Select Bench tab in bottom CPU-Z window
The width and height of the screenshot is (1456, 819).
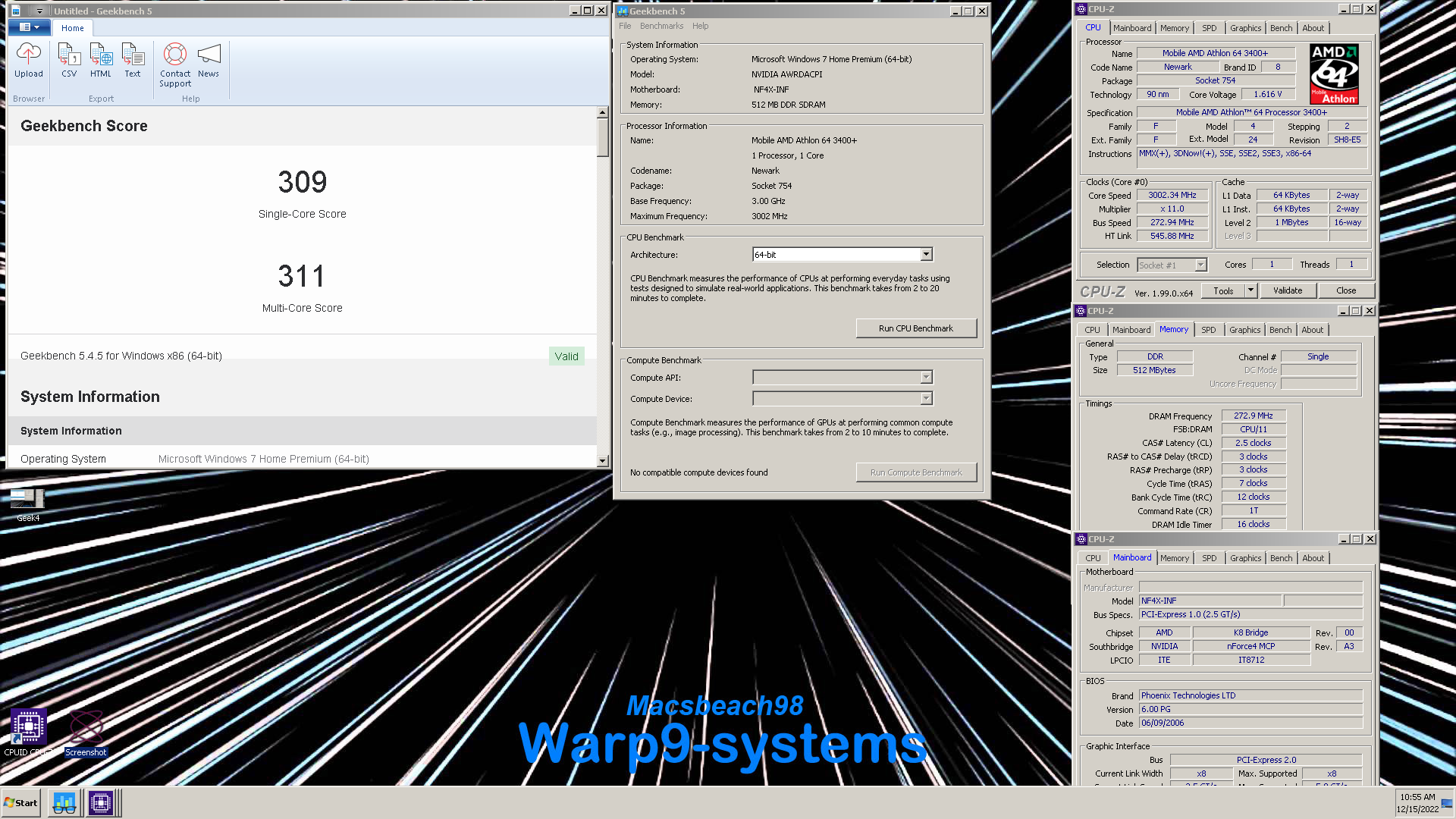[x=1282, y=558]
